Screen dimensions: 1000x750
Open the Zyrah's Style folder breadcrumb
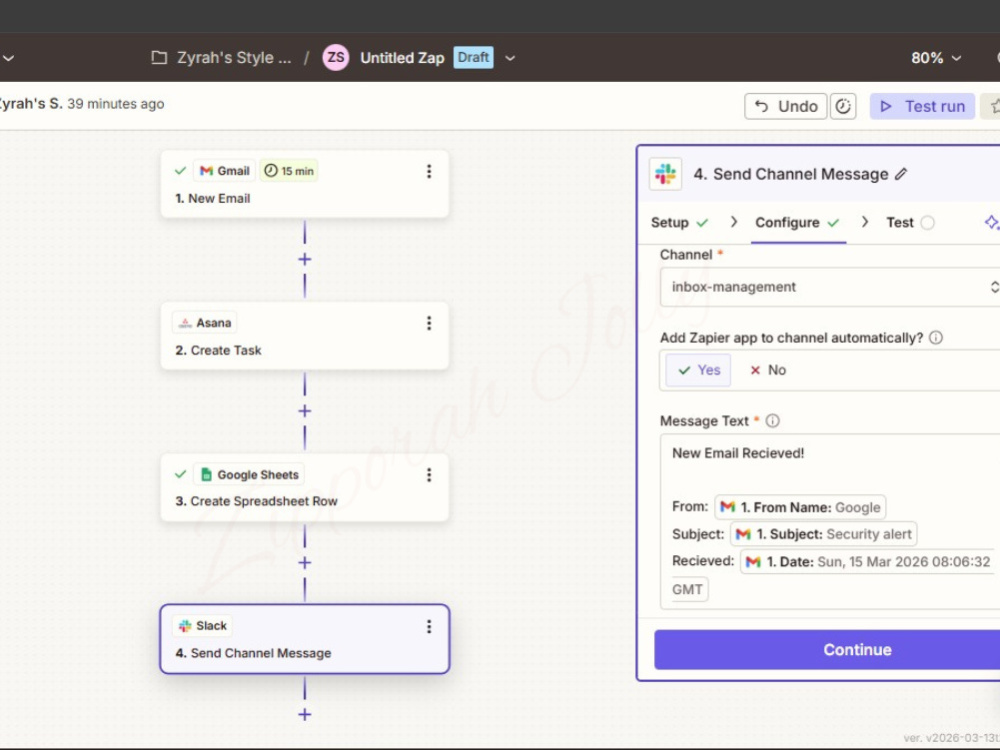pyautogui.click(x=234, y=58)
